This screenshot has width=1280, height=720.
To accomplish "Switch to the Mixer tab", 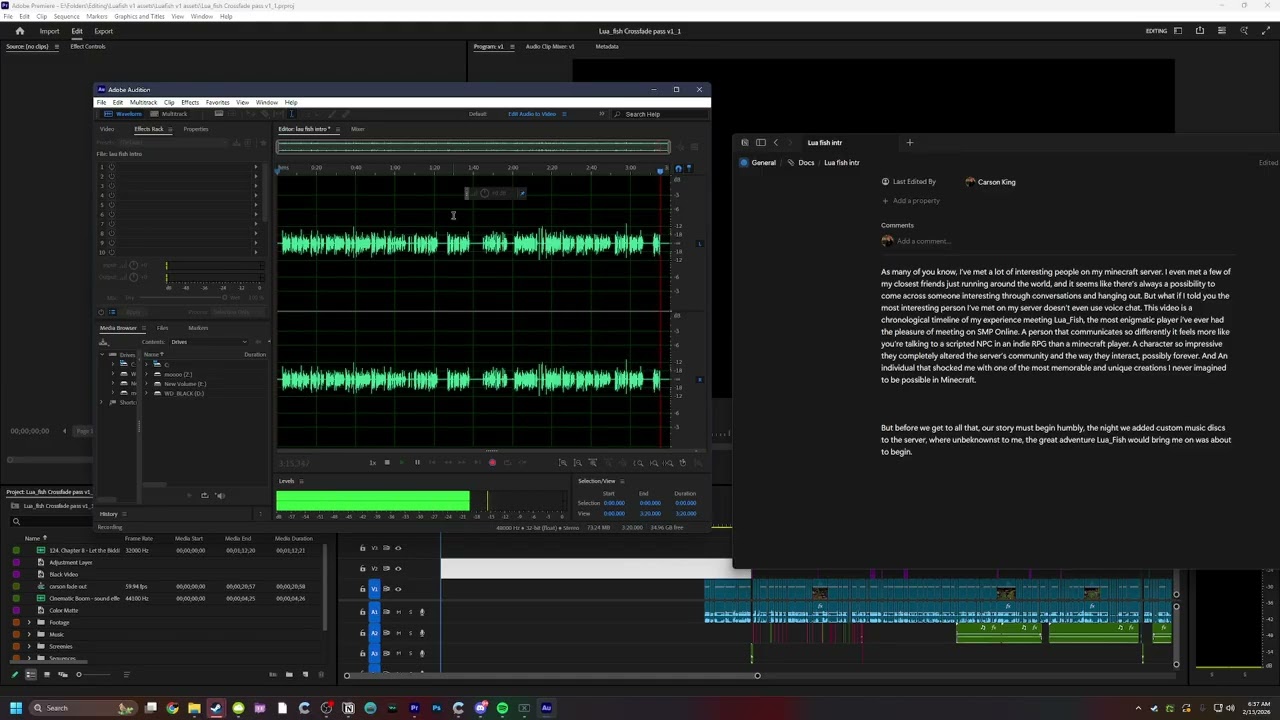I will (x=357, y=129).
